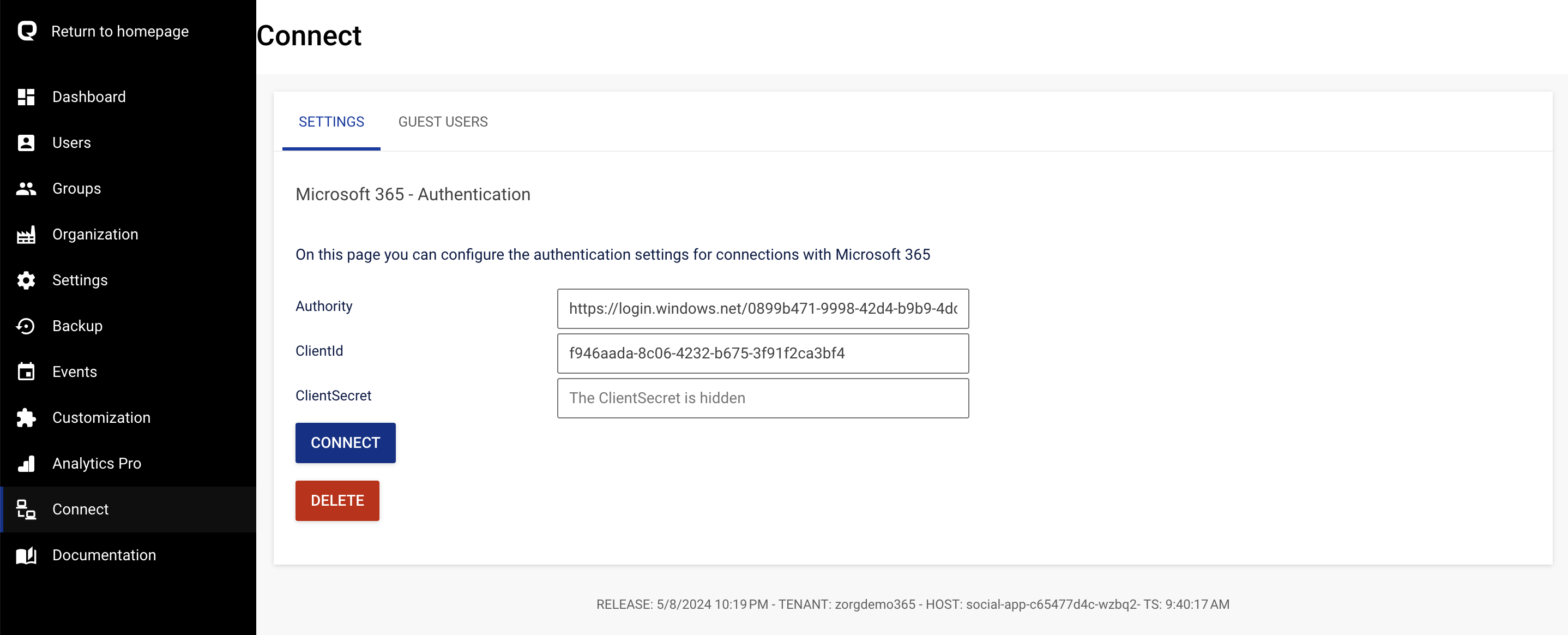This screenshot has width=1568, height=635.
Task: Click the Analytics Pro chart icon
Action: (26, 463)
